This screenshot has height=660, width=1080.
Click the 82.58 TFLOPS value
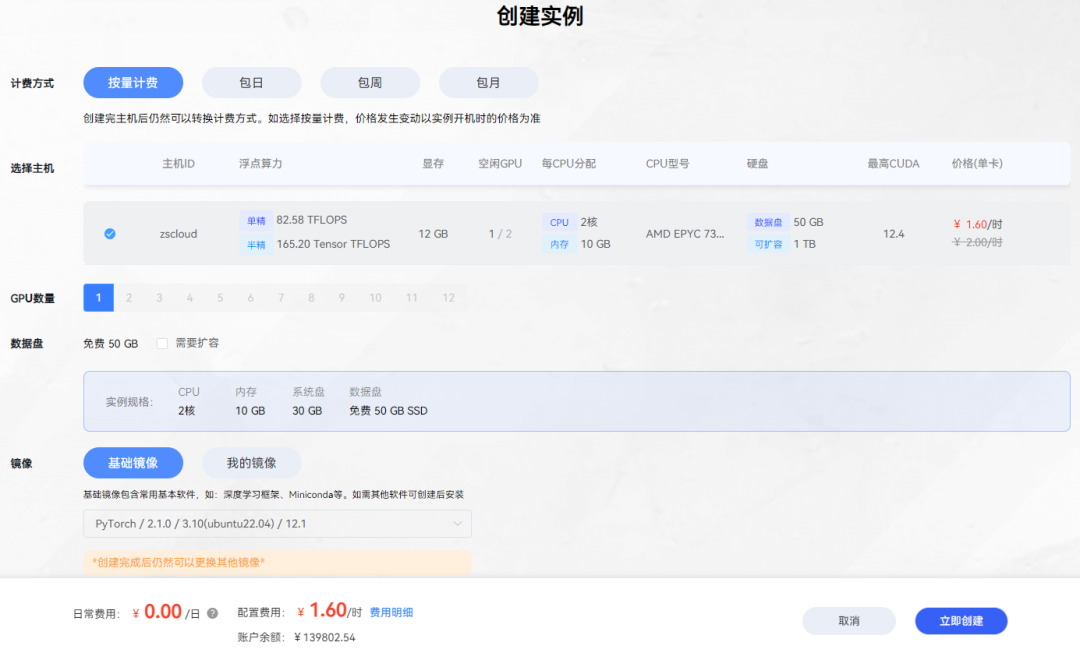[312, 220]
